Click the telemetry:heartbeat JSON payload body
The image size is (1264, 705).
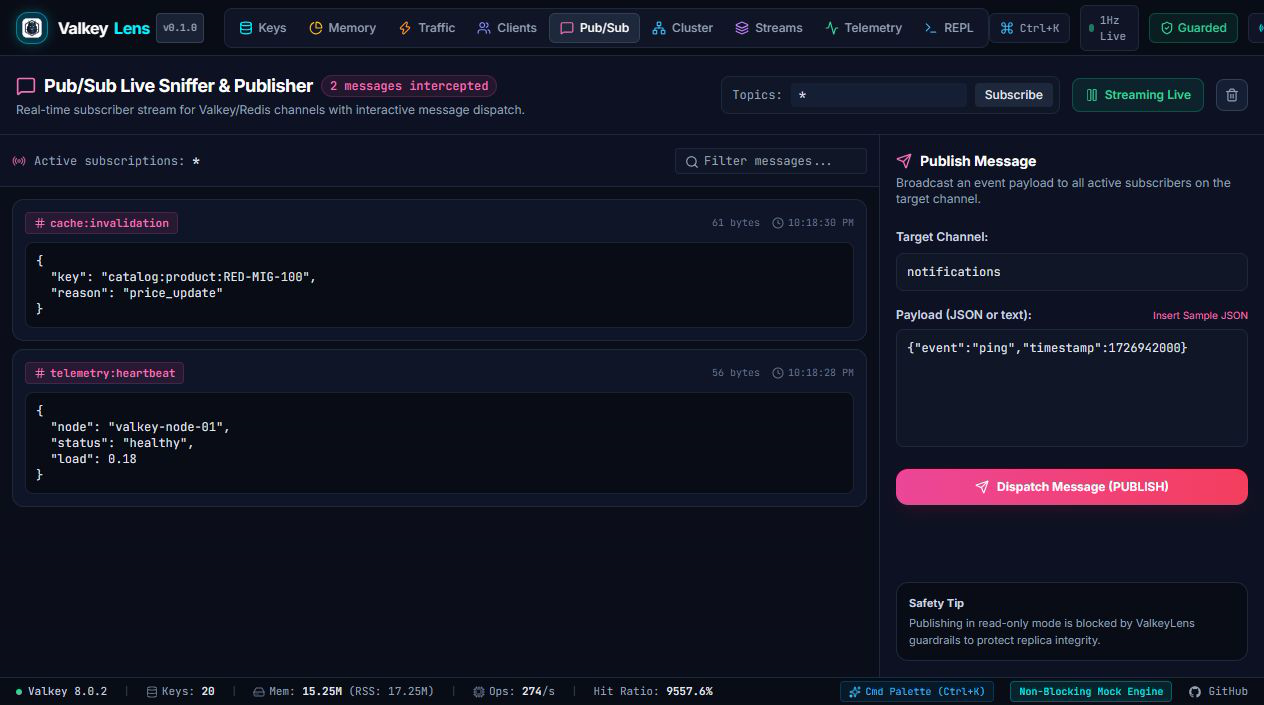(439, 443)
